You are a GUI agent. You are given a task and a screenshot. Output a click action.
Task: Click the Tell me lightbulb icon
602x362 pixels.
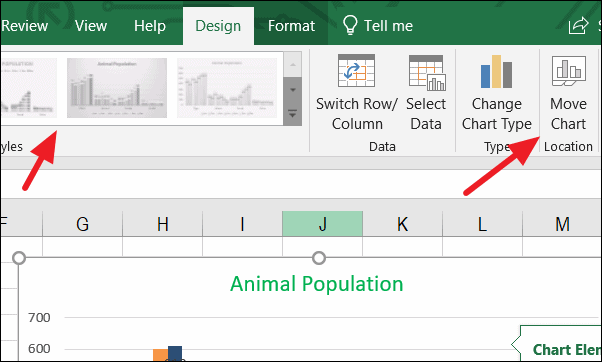(350, 25)
